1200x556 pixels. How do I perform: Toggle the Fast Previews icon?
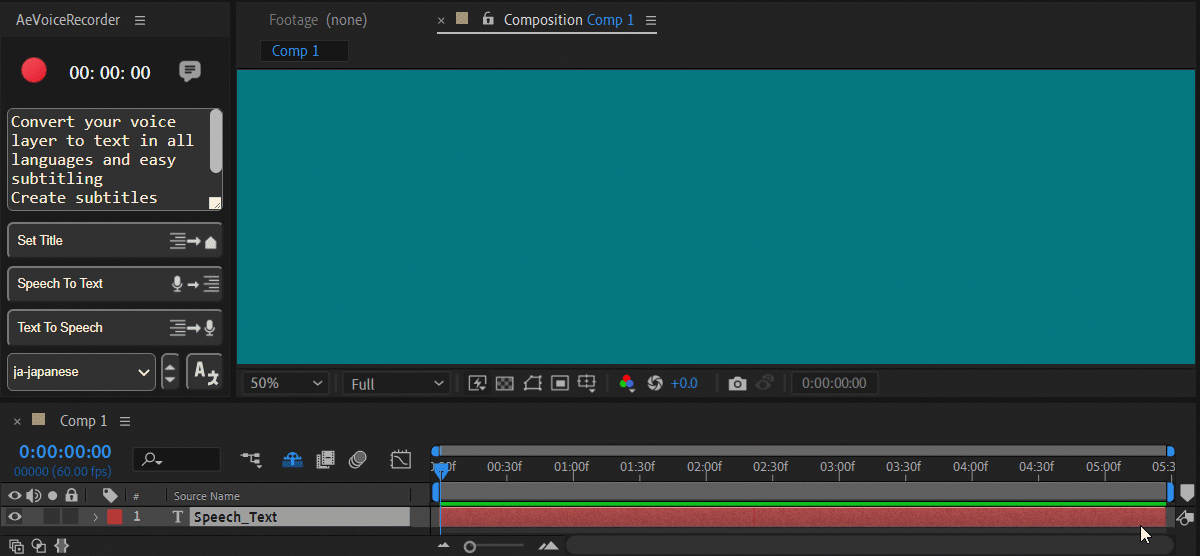[477, 383]
